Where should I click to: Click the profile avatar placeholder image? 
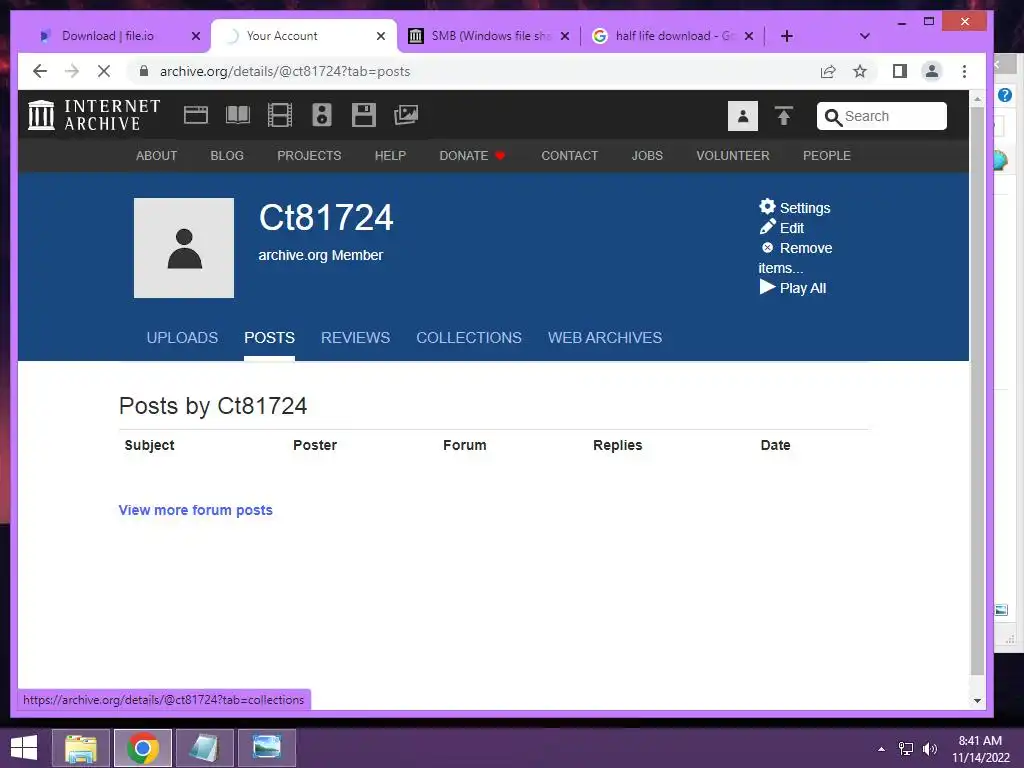coord(184,248)
